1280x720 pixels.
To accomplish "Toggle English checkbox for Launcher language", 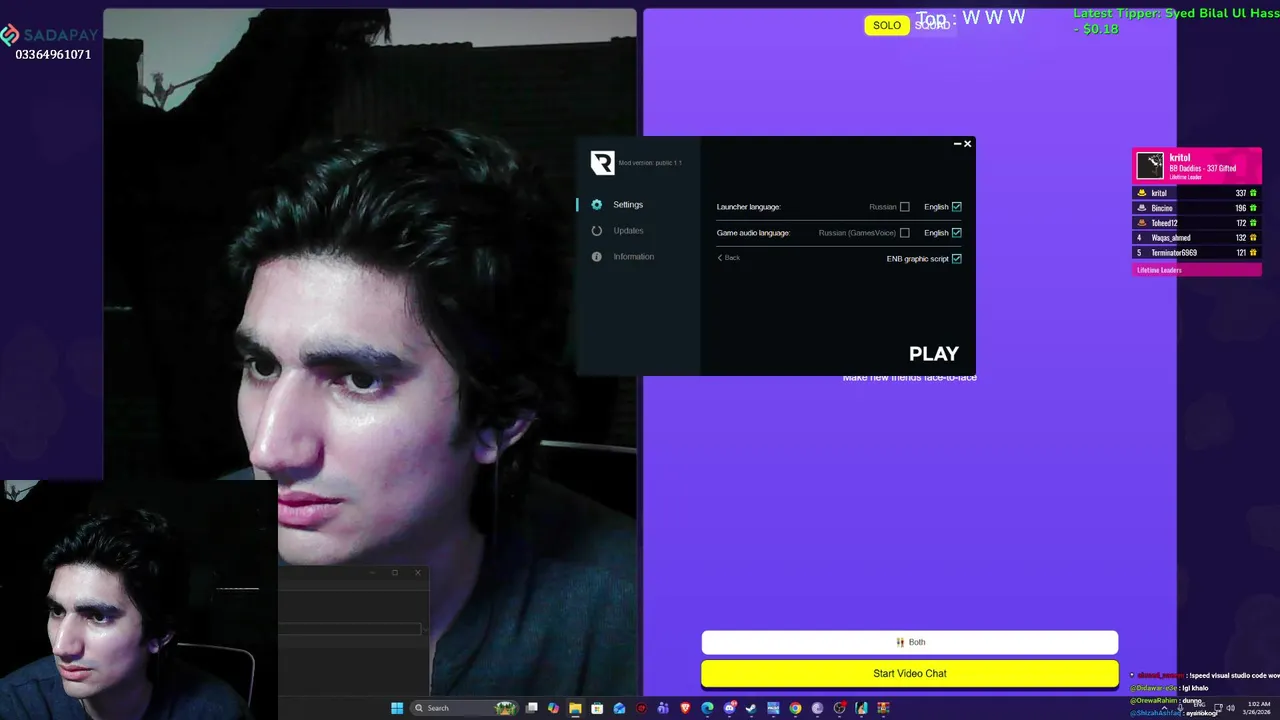I will tap(957, 207).
